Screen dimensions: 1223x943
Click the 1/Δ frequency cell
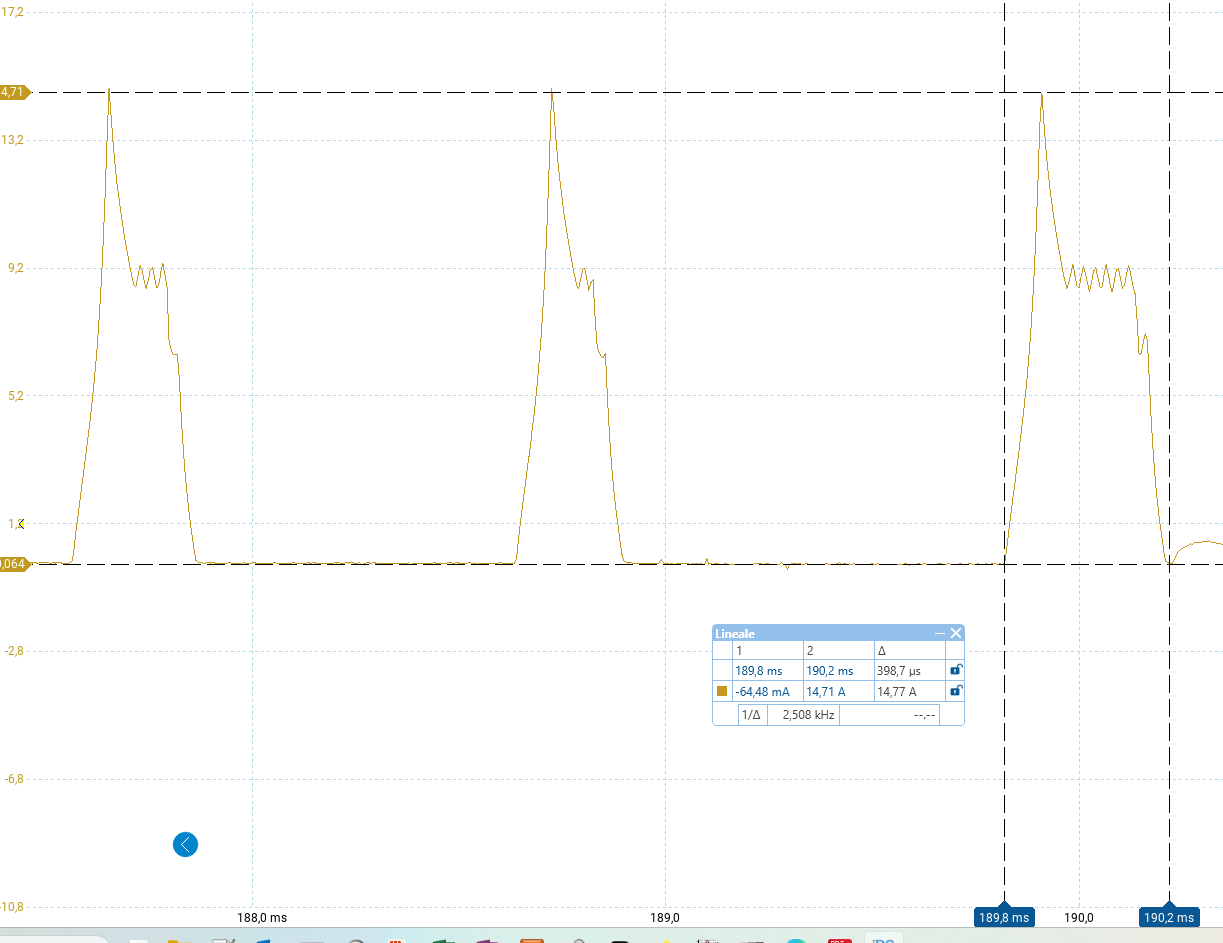751,715
